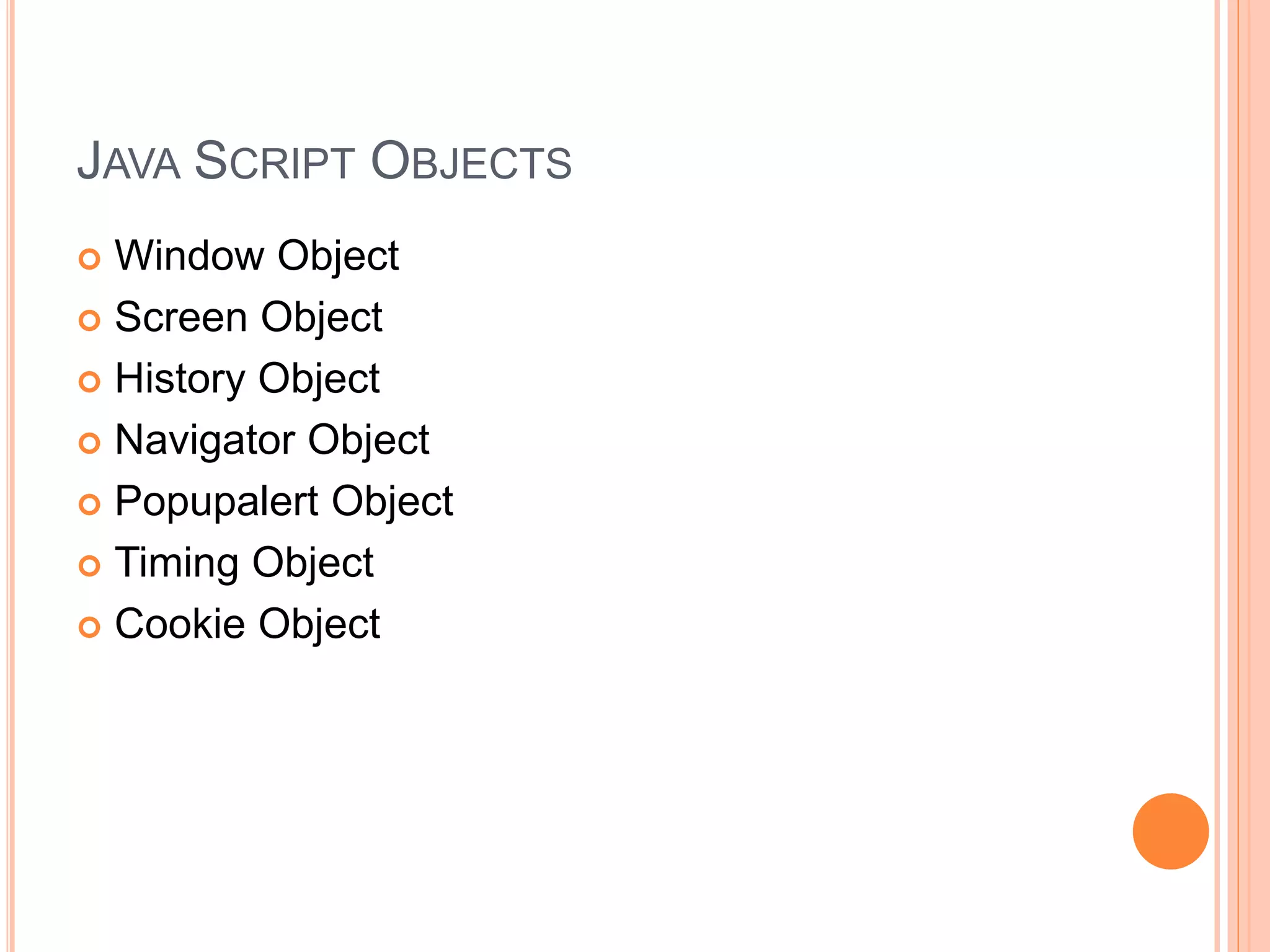This screenshot has height=952, width=1270.
Task: Click the word Script in the title
Action: click(x=274, y=161)
